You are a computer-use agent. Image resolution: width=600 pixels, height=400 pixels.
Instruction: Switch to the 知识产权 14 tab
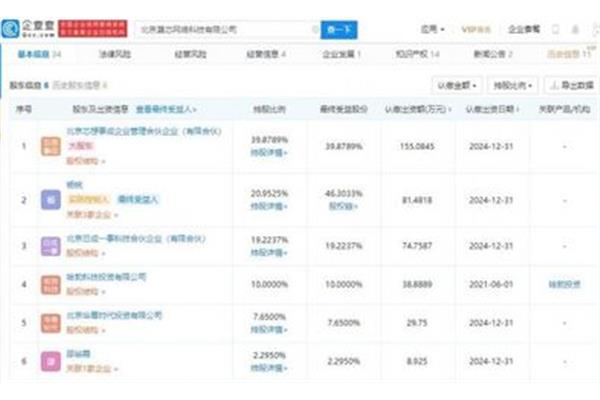click(x=417, y=54)
